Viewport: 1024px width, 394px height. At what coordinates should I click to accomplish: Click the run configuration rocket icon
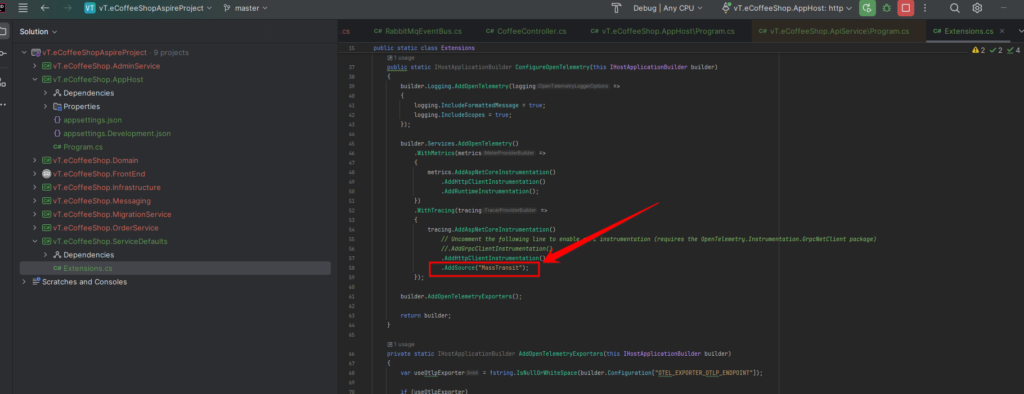click(x=726, y=8)
